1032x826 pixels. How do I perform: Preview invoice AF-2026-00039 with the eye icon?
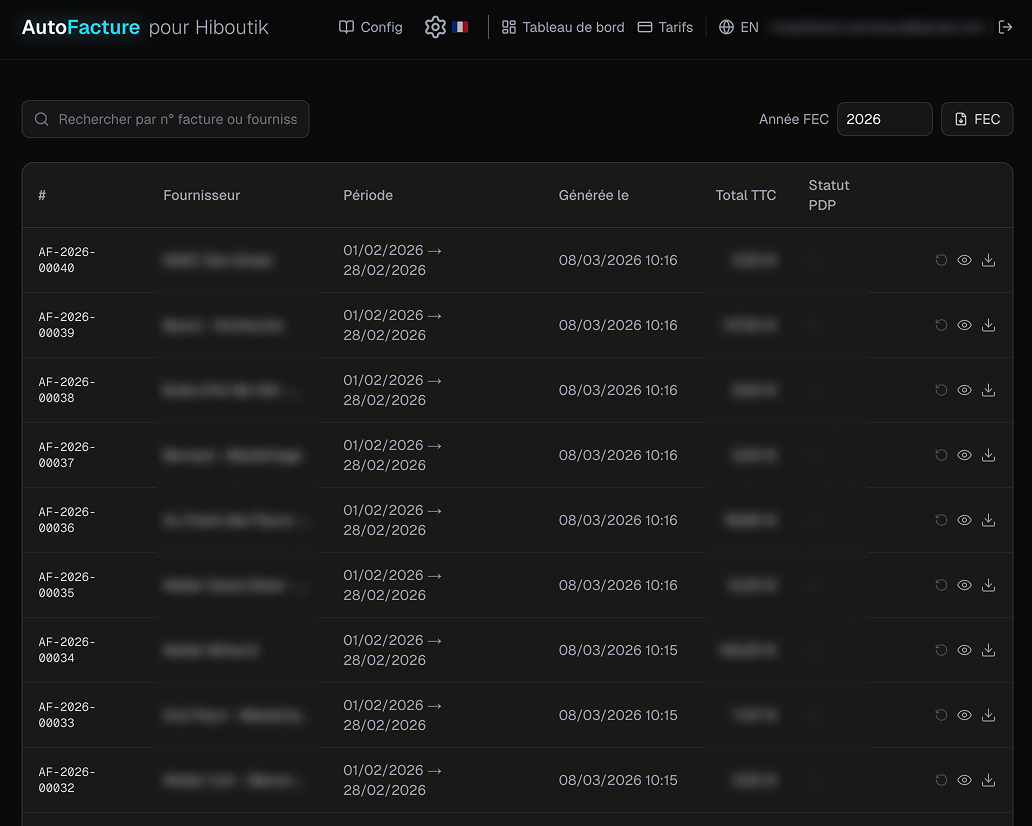pyautogui.click(x=964, y=325)
